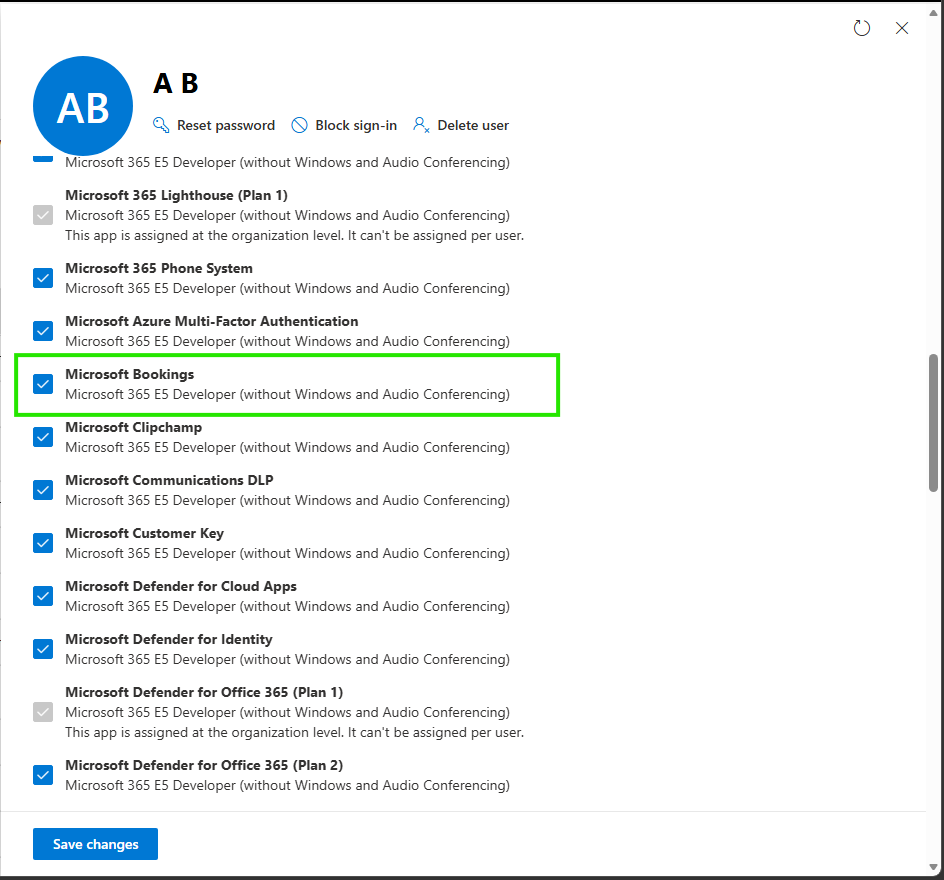Click the Delete user person icon
Image resolution: width=944 pixels, height=880 pixels.
click(421, 125)
